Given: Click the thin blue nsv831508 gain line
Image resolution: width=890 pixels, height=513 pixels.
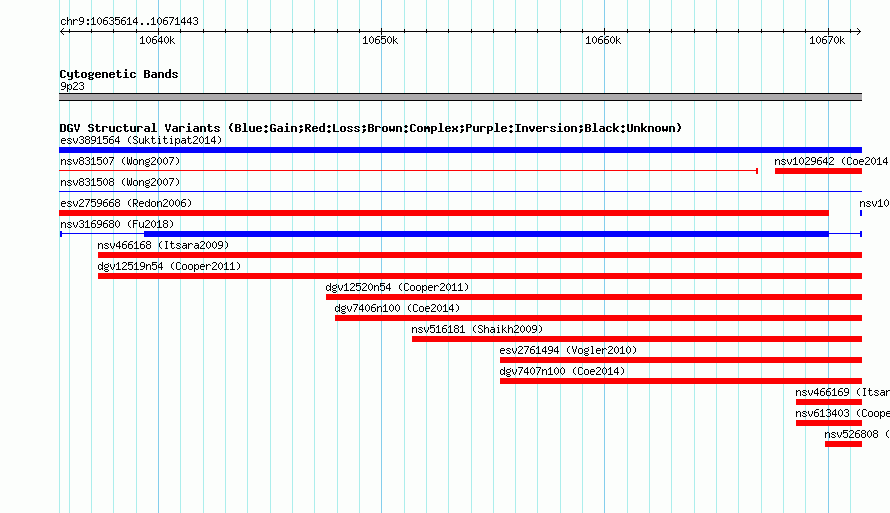Looking at the screenshot, I should [460, 192].
